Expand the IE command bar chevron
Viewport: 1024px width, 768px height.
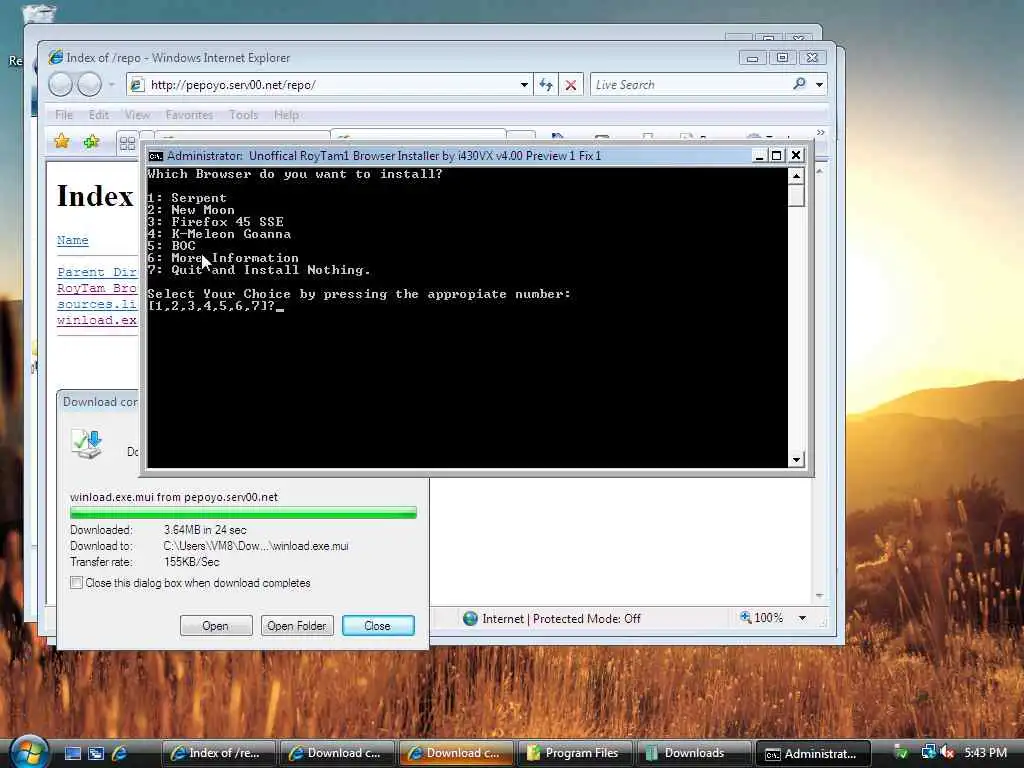point(820,133)
